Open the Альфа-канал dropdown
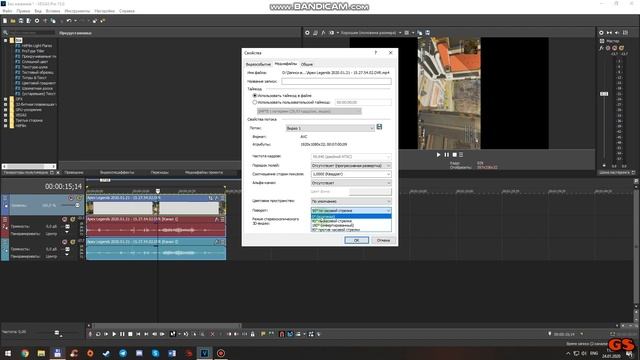Screen dimensions: 640x360 pyautogui.click(x=351, y=183)
